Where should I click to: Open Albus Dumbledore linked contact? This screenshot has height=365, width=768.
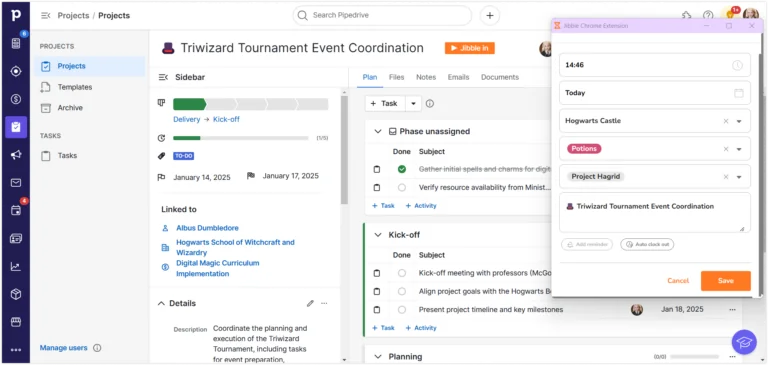point(208,228)
